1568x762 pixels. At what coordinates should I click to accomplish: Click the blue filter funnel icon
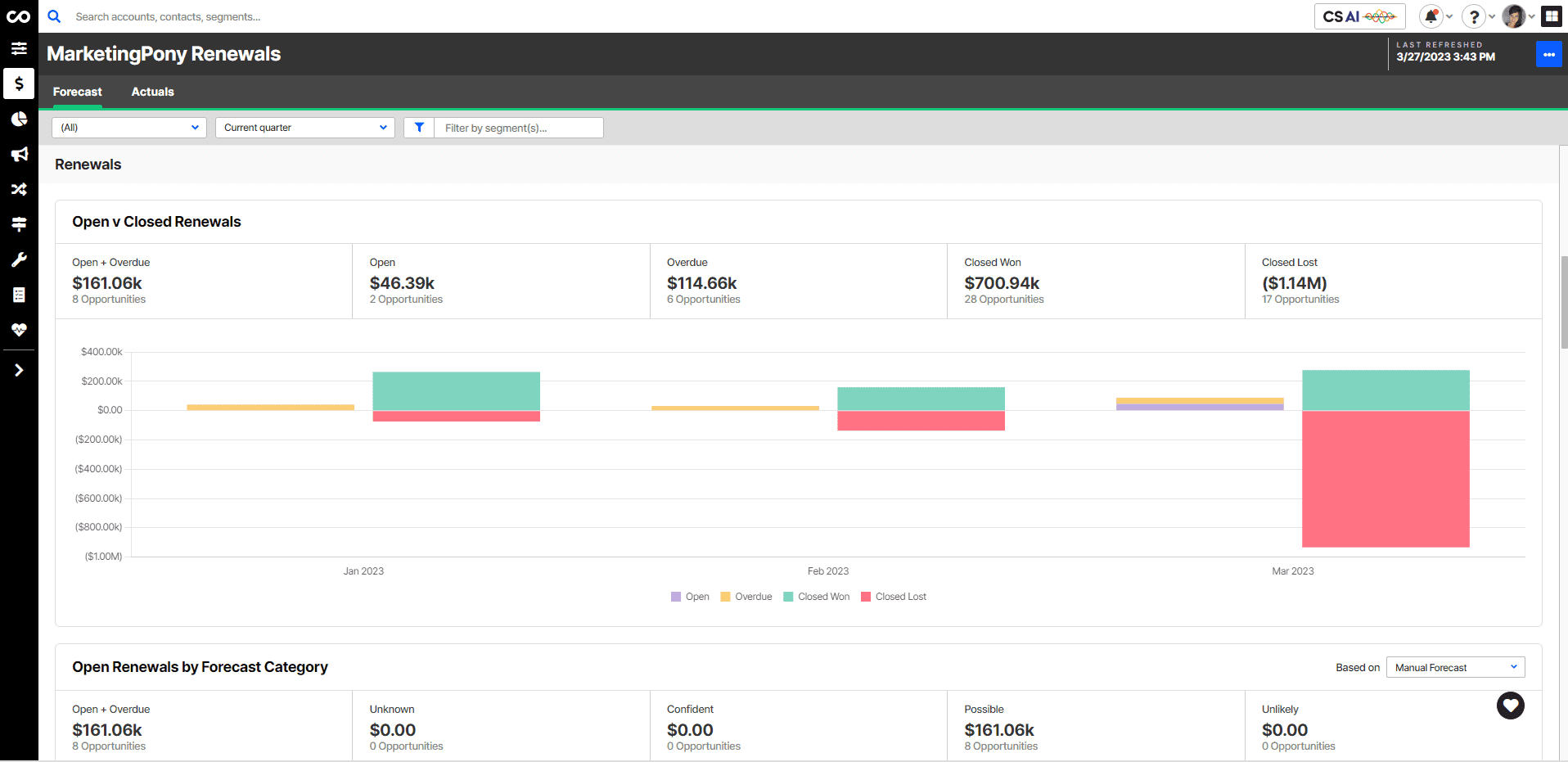(418, 127)
